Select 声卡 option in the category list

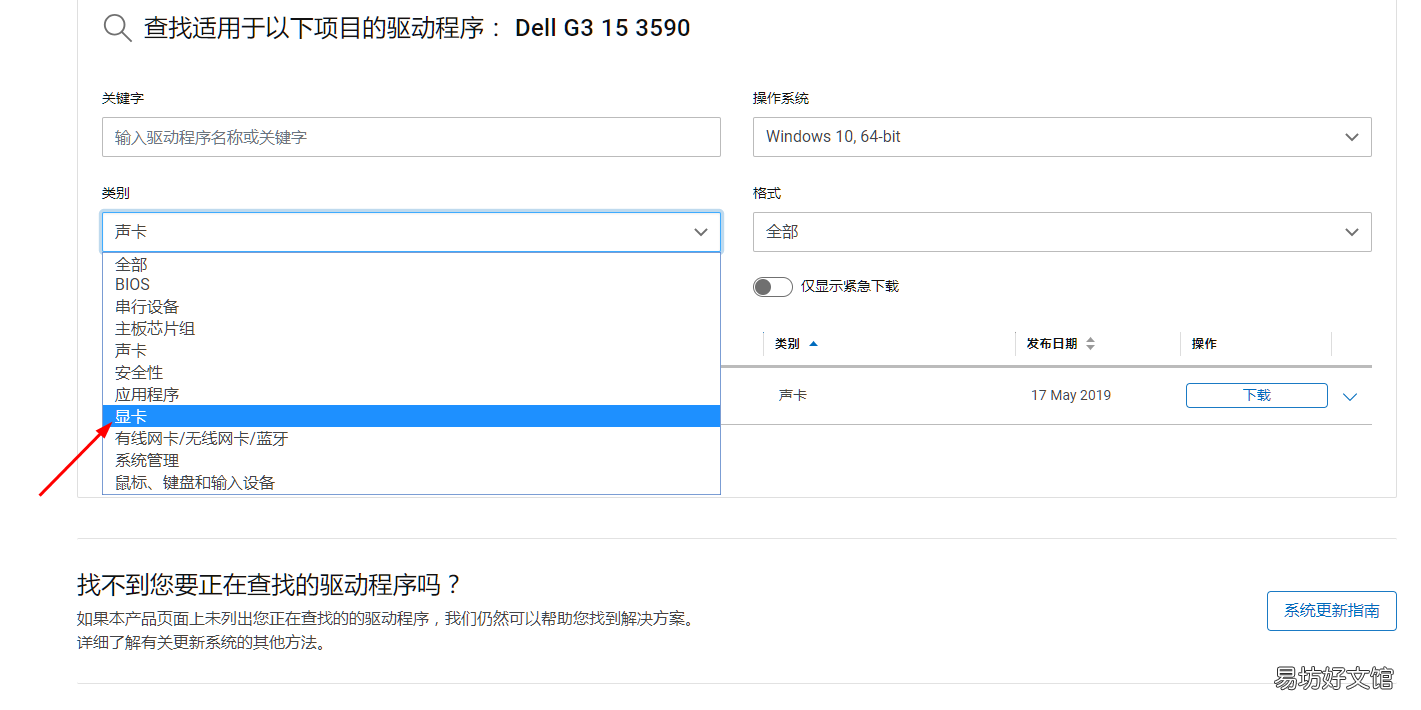tap(411, 351)
